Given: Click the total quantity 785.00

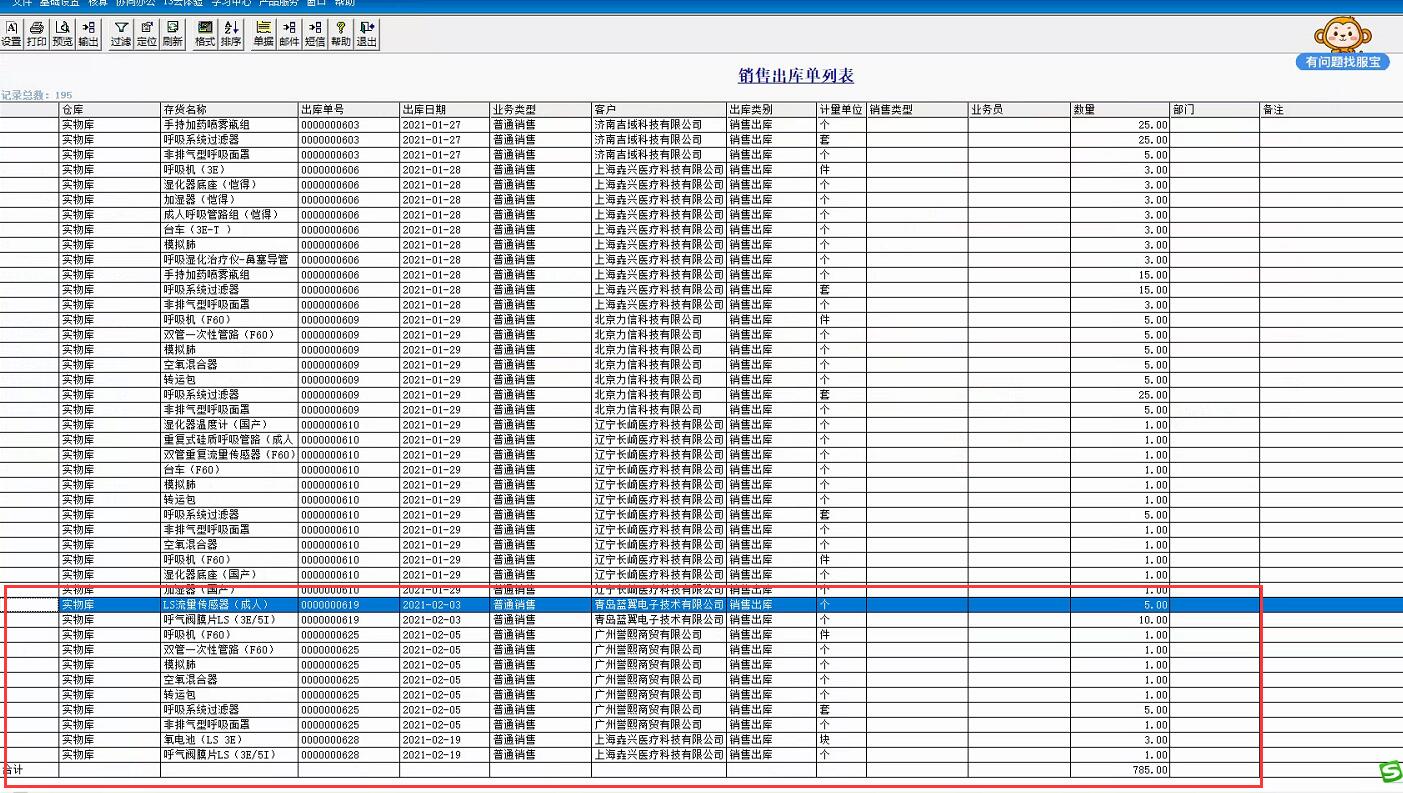Looking at the screenshot, I should point(1150,770).
